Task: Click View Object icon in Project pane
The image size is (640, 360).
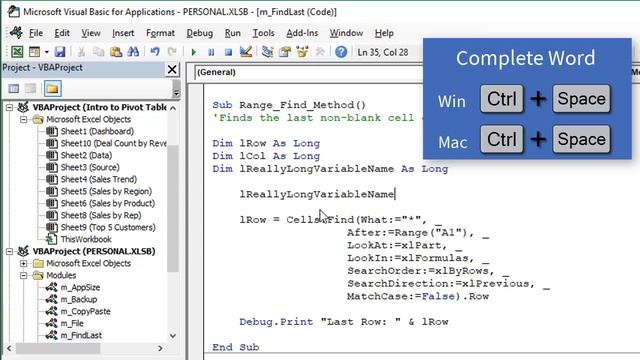Action: 31,89
